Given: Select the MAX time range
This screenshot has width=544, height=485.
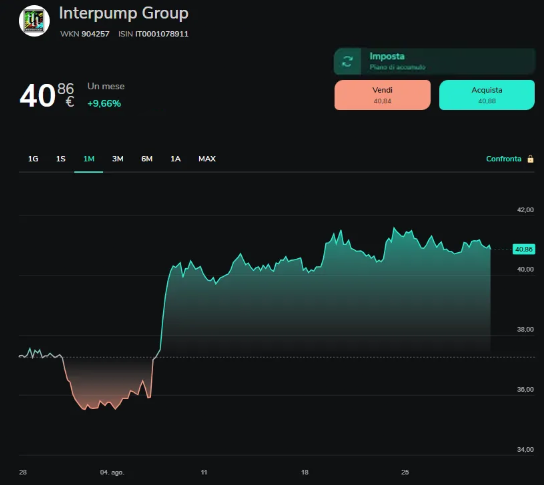Looking at the screenshot, I should tap(207, 159).
